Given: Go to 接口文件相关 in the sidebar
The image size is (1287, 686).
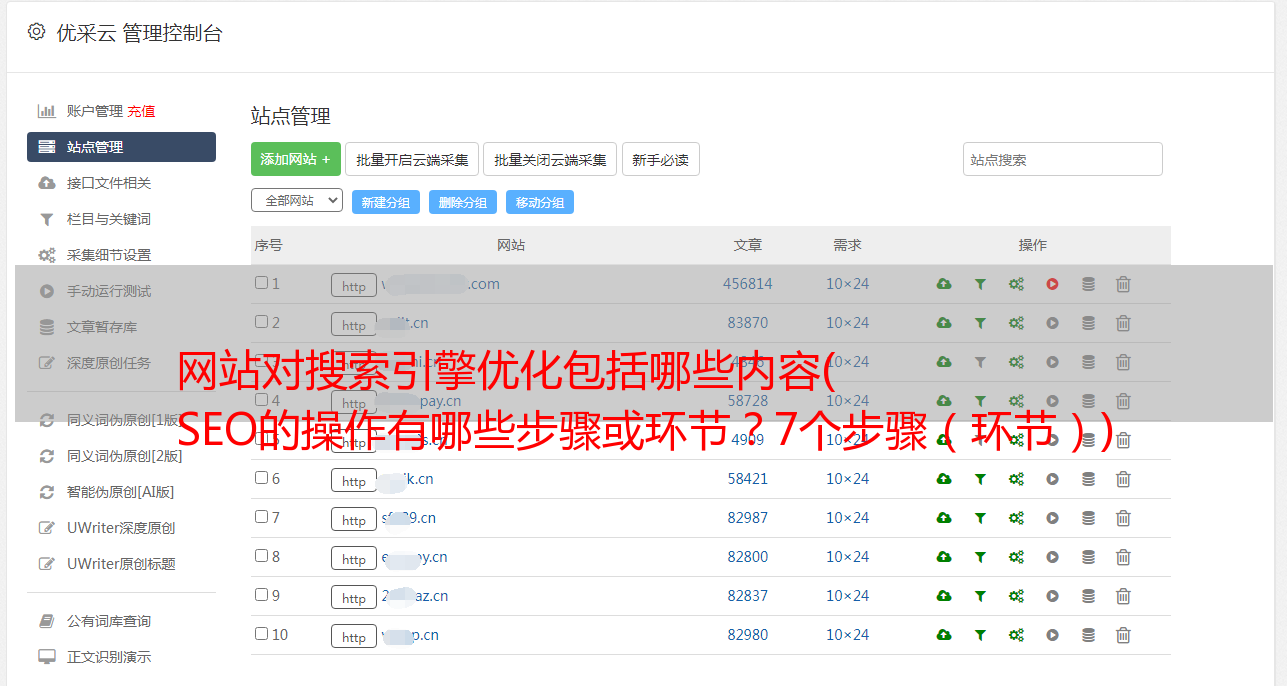Looking at the screenshot, I should coord(109,183).
